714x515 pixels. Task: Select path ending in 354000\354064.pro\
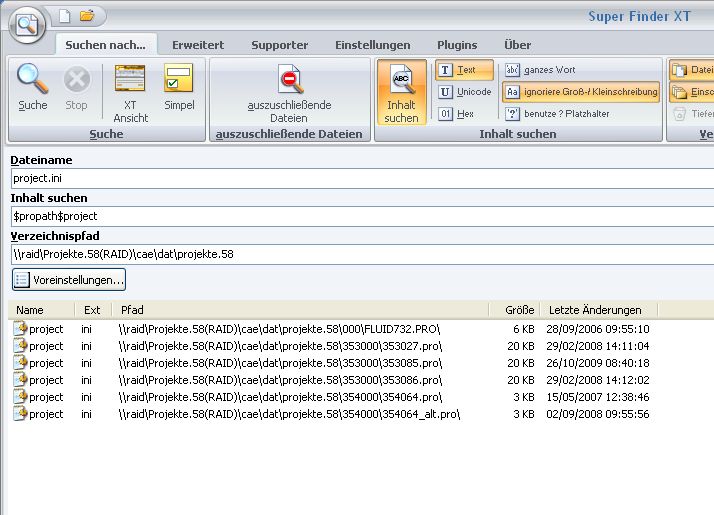280,397
